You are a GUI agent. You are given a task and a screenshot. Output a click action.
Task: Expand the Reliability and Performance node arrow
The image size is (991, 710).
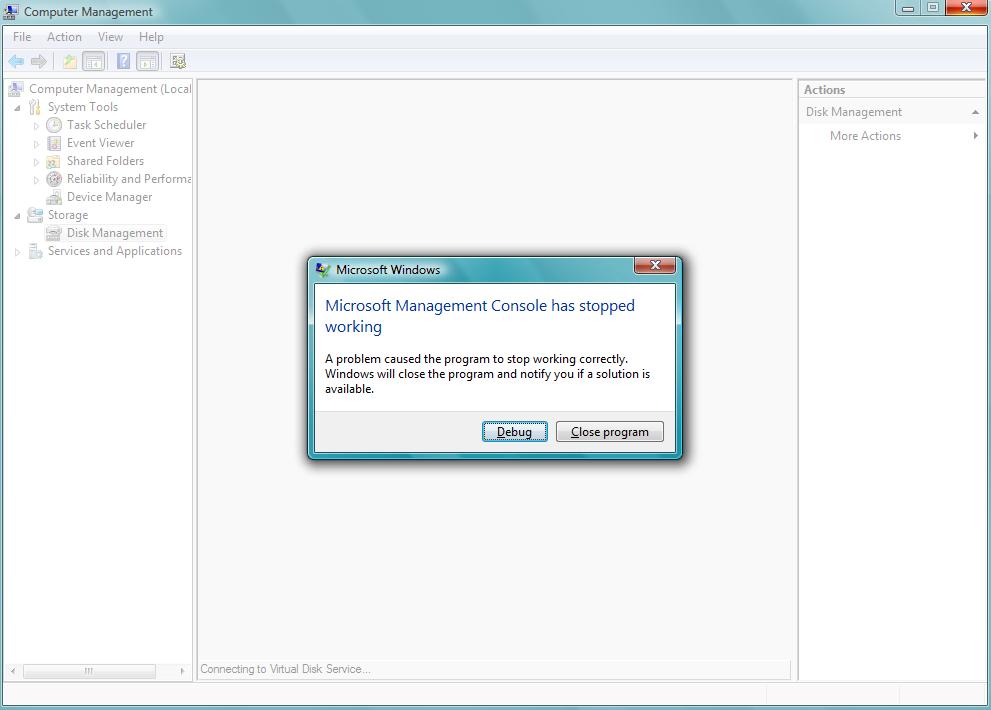tap(36, 180)
